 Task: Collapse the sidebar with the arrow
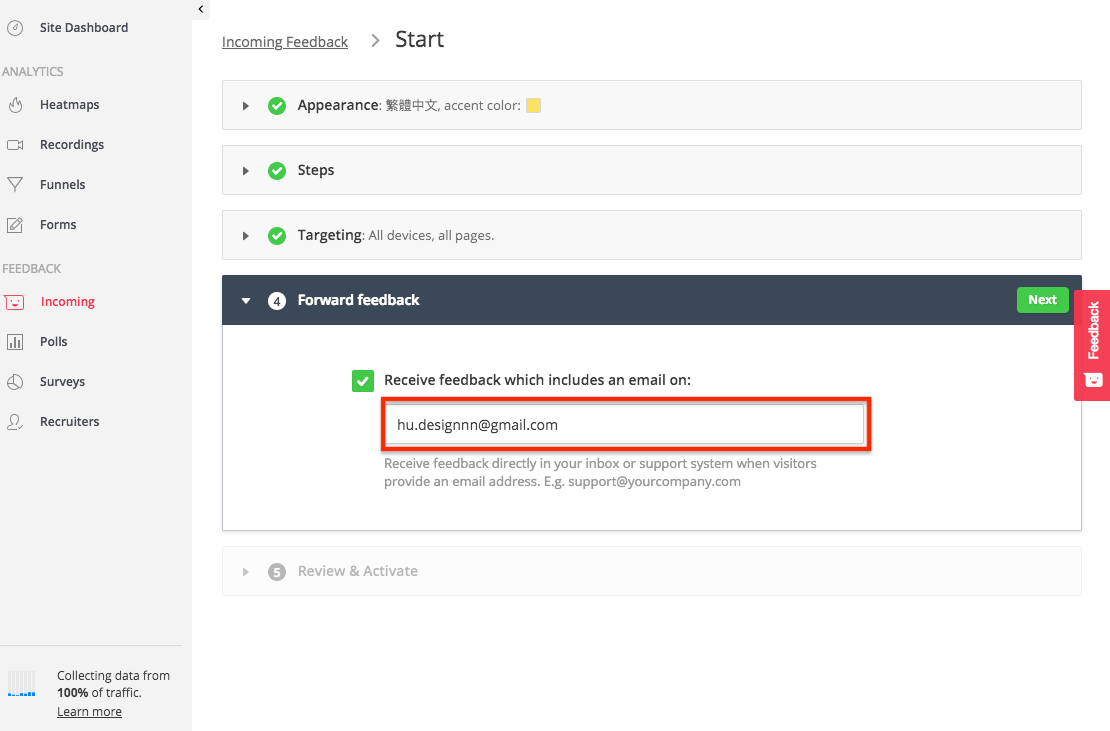(201, 9)
